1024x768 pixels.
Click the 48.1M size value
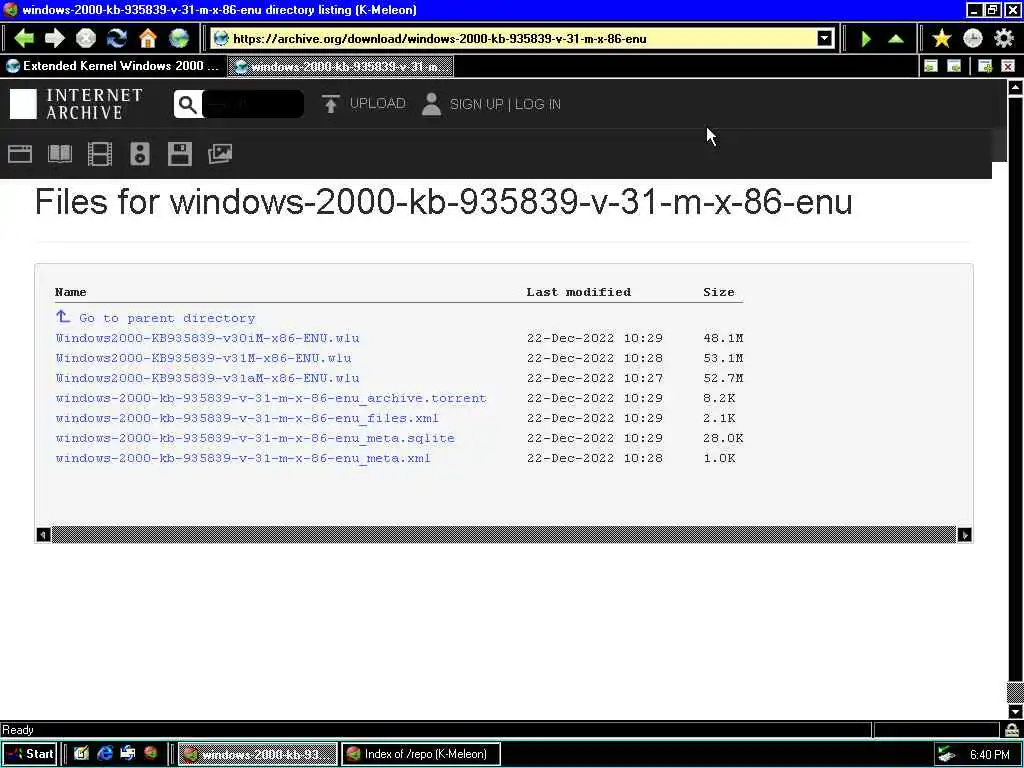coord(723,338)
